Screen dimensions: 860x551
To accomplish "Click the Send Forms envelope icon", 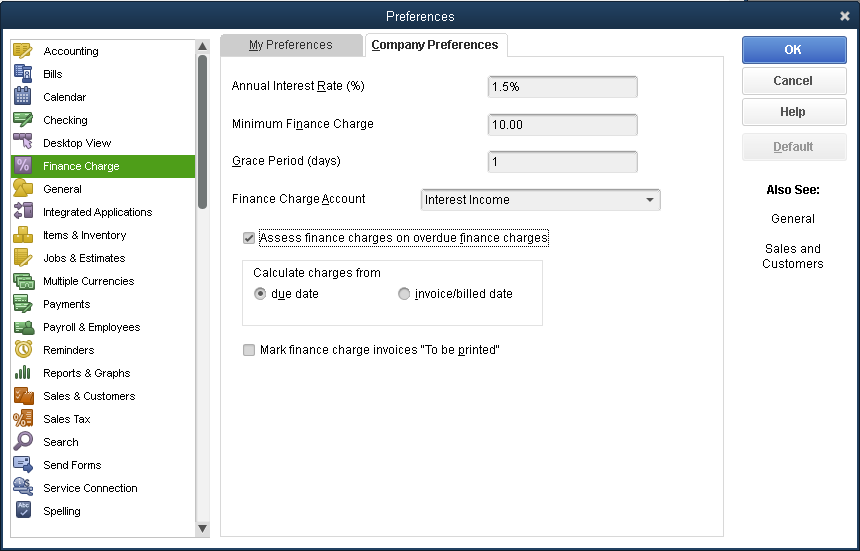I will (23, 465).
